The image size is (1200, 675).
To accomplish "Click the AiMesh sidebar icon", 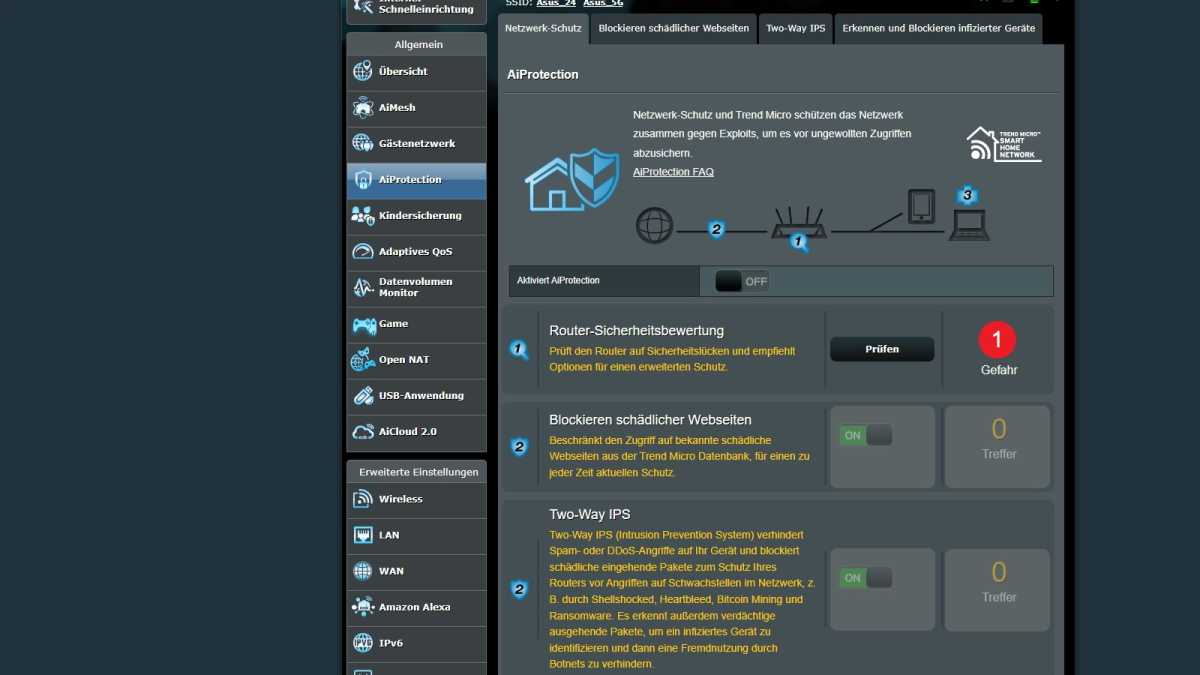I will pyautogui.click(x=363, y=108).
